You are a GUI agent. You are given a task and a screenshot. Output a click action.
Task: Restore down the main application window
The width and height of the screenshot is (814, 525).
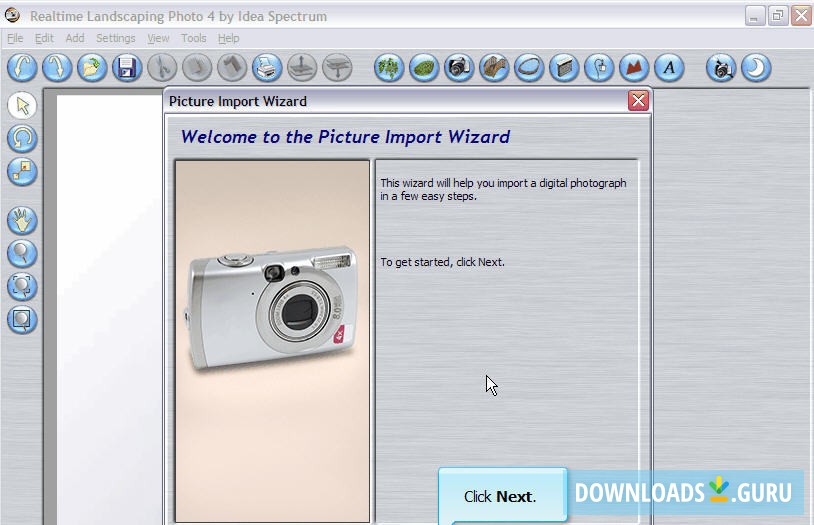pyautogui.click(x=778, y=16)
